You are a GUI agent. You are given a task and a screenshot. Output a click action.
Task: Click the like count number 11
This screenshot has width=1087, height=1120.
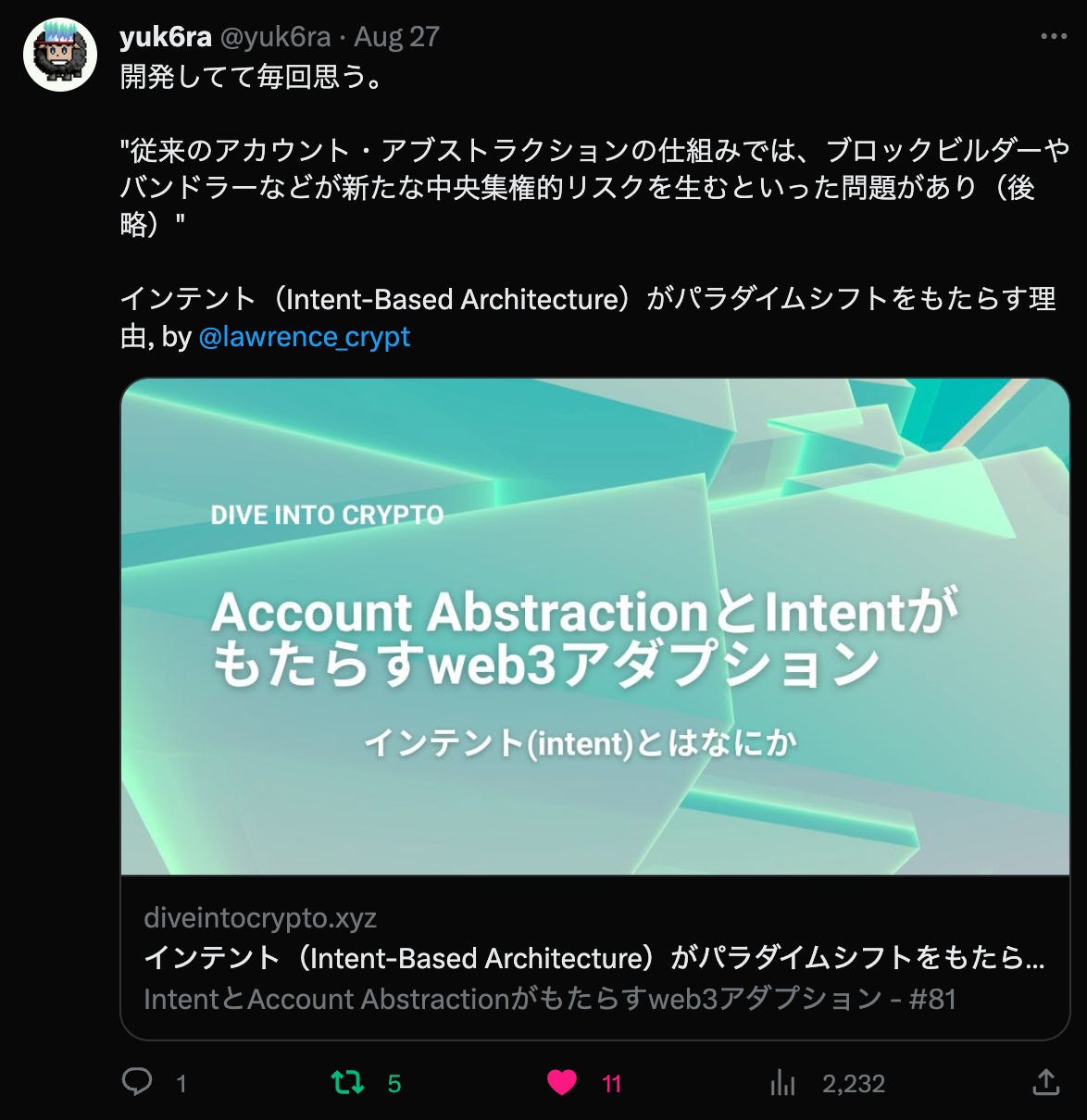click(x=612, y=1084)
